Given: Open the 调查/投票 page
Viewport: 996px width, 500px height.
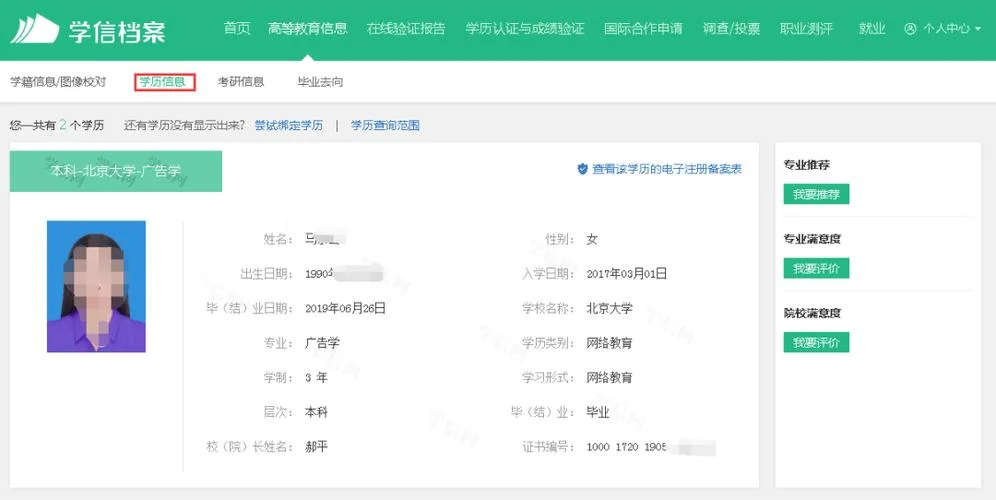Looking at the screenshot, I should (x=731, y=29).
